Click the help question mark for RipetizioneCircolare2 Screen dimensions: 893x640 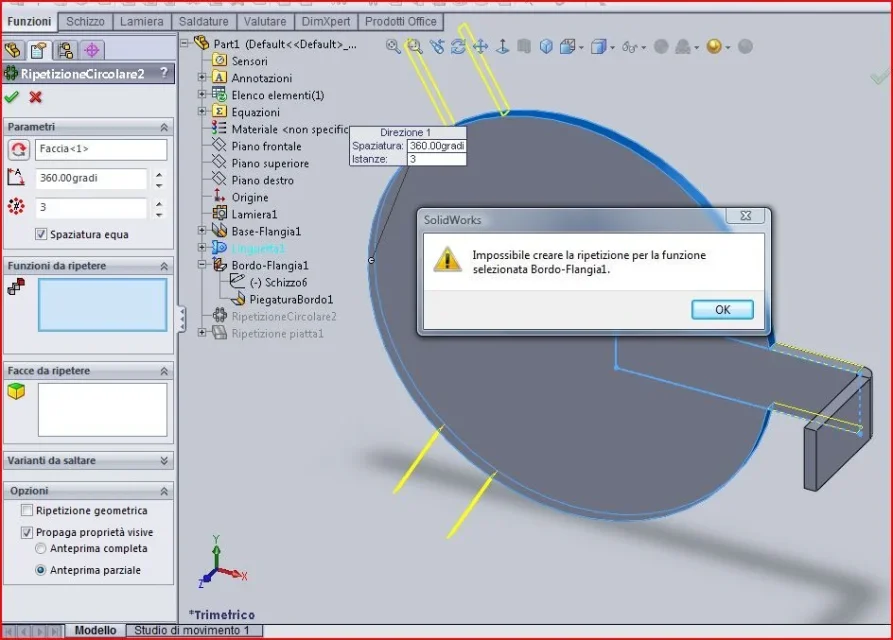tap(164, 73)
